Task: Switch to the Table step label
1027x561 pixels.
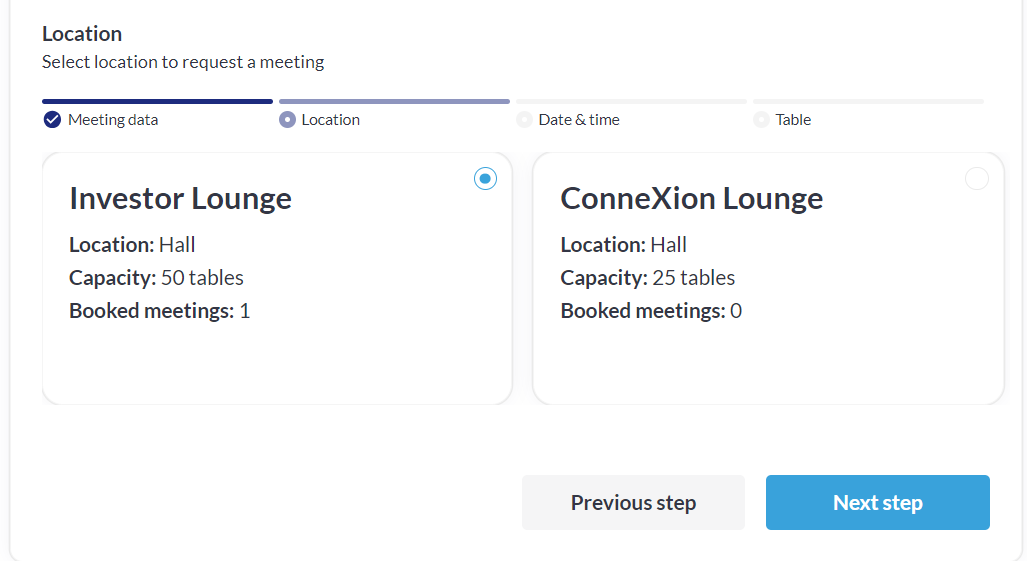Action: click(x=793, y=120)
